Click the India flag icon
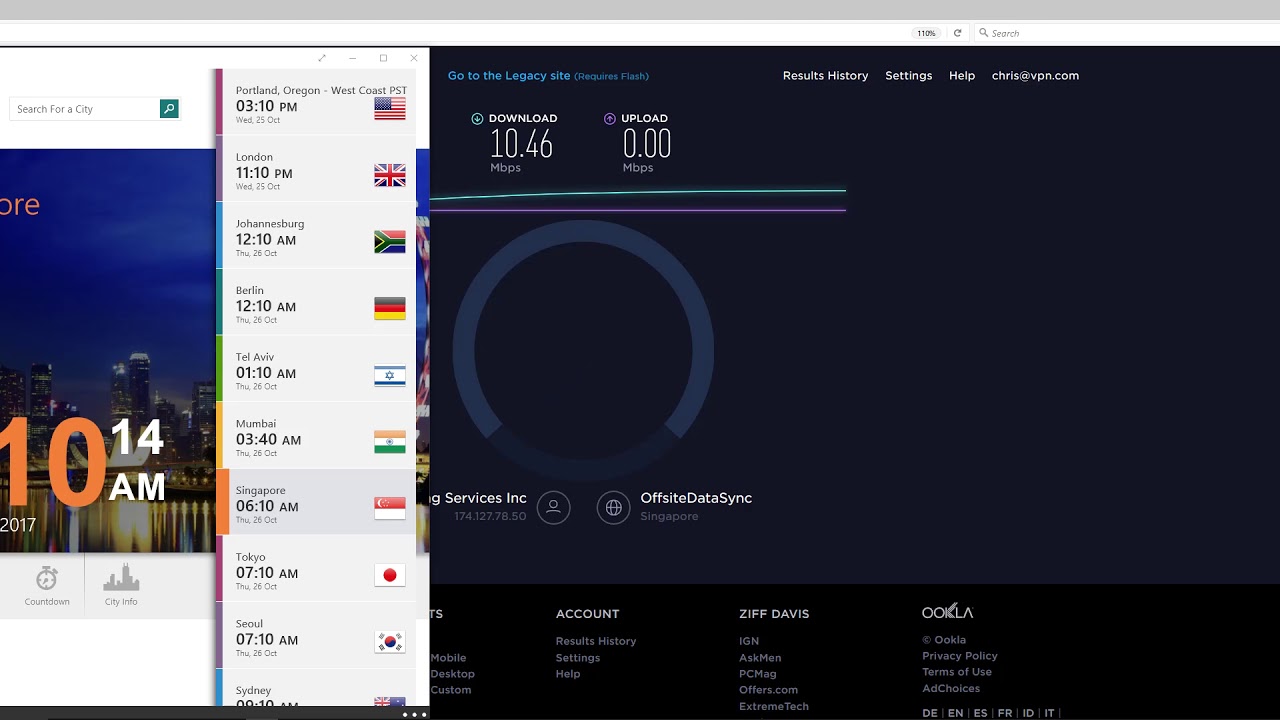 (390, 442)
